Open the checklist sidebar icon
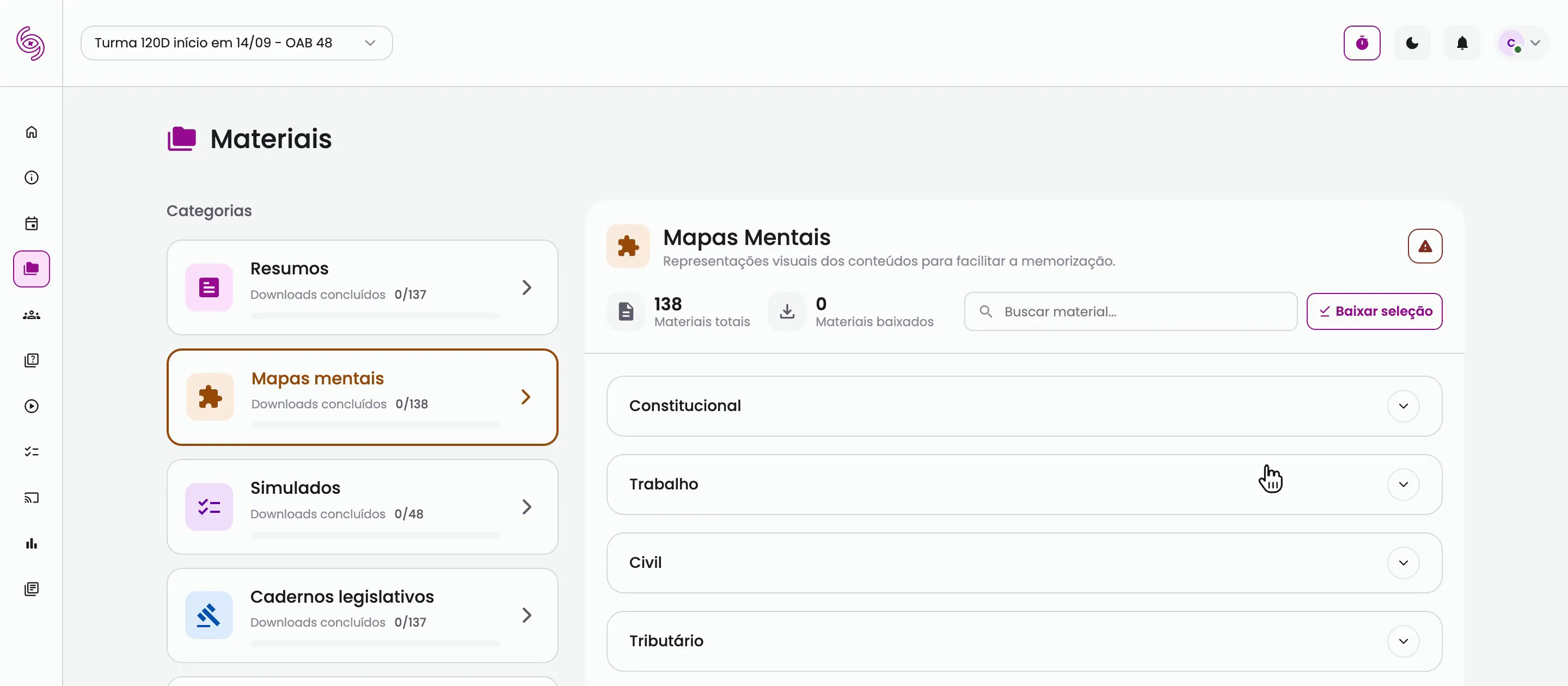This screenshot has width=1568, height=686. pyautogui.click(x=32, y=452)
